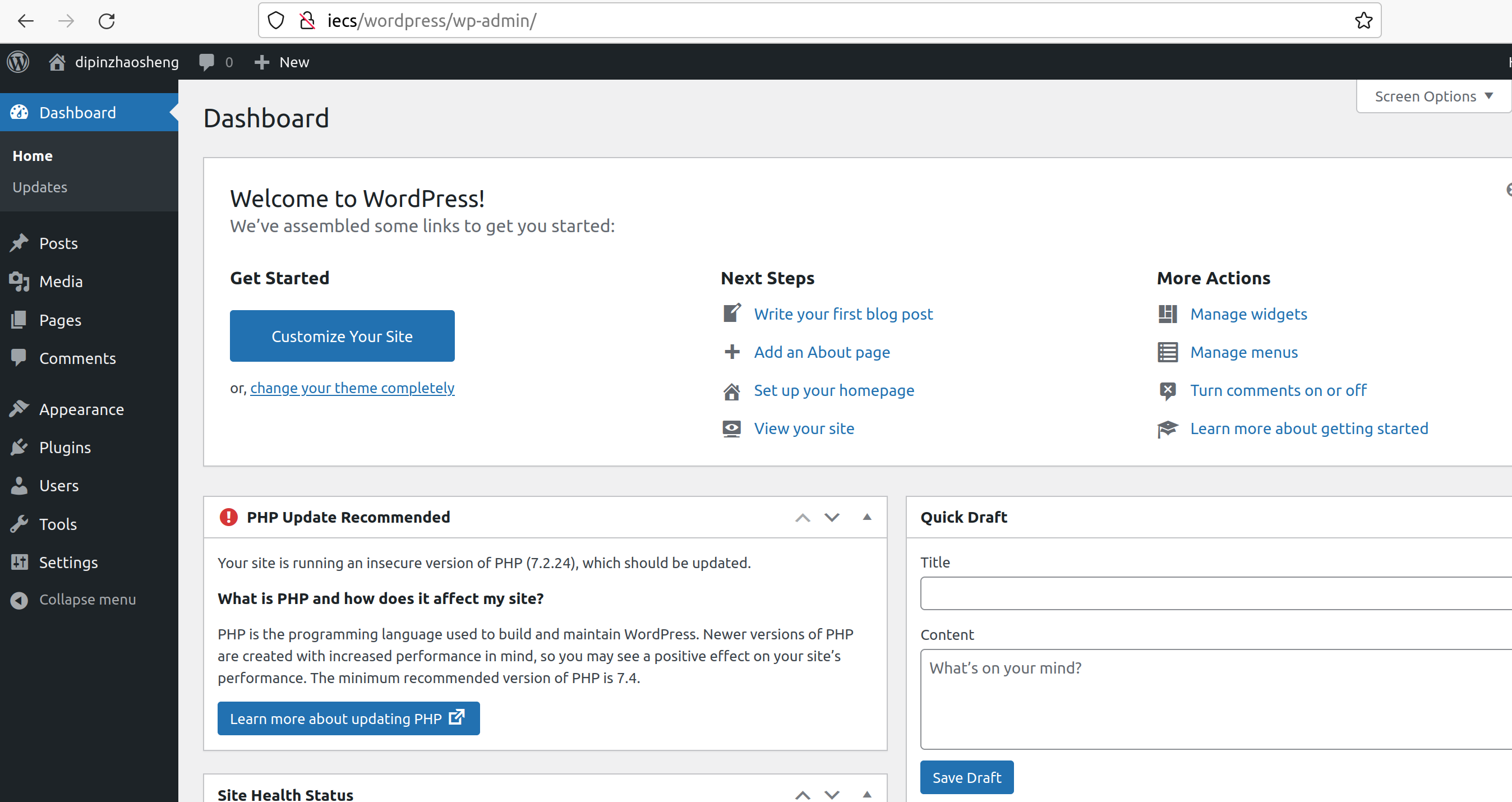This screenshot has width=1512, height=802.
Task: Bookmark this page with the star icon
Action: (x=1363, y=21)
